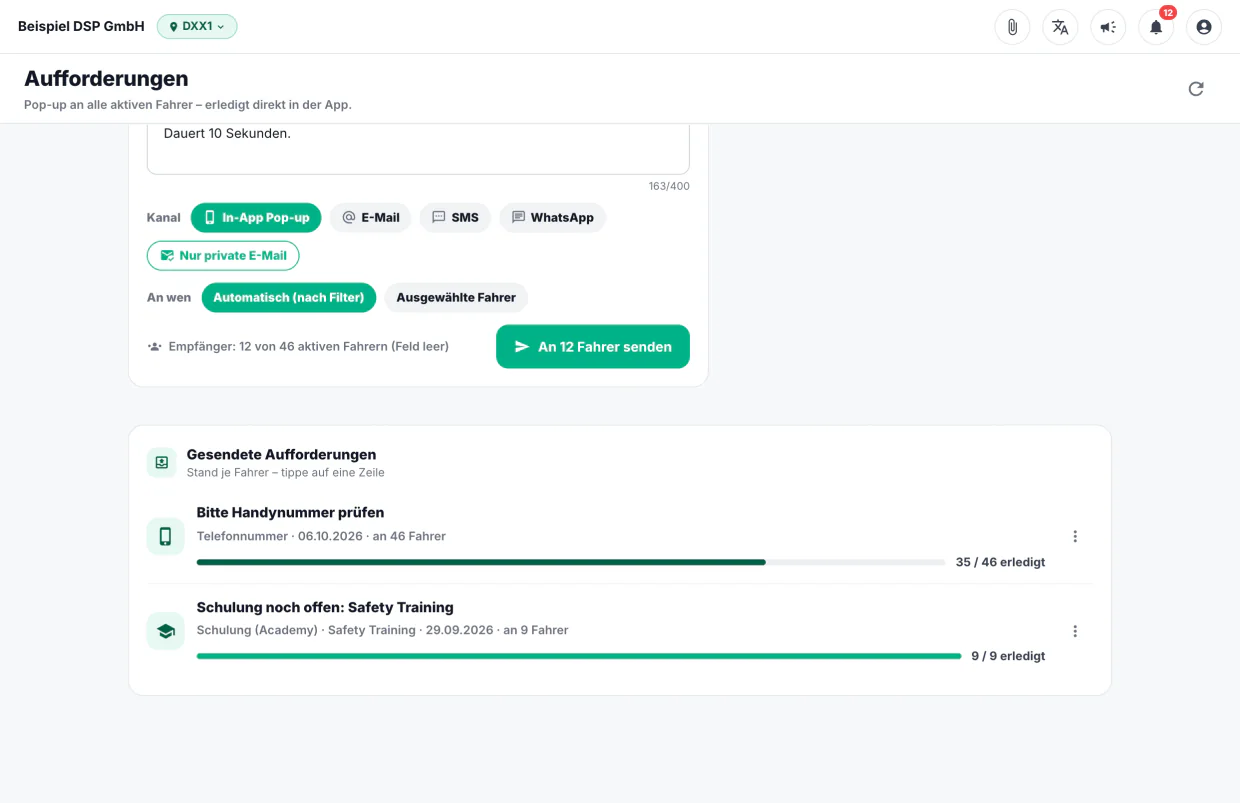Click the Beispiel DSP GmbH company name

[81, 27]
